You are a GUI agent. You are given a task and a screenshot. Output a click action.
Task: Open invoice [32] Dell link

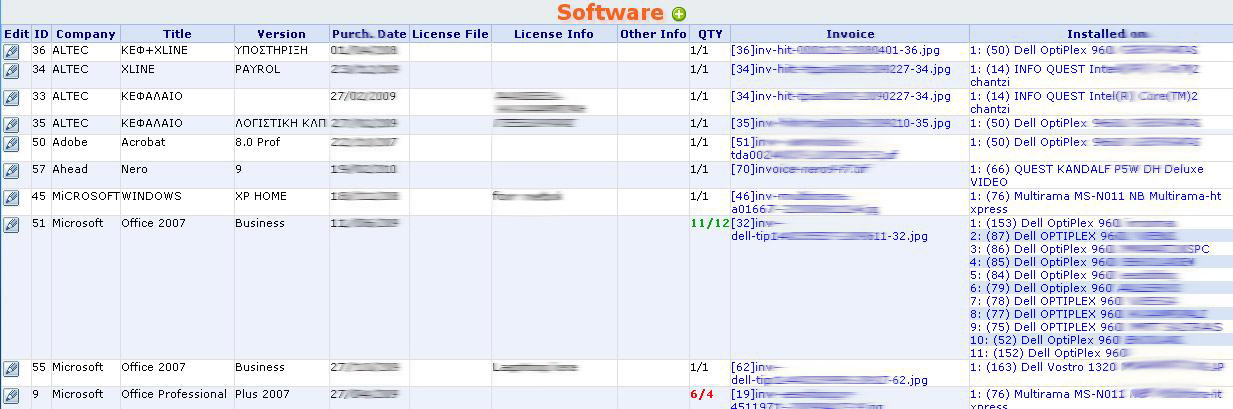[x=830, y=229]
